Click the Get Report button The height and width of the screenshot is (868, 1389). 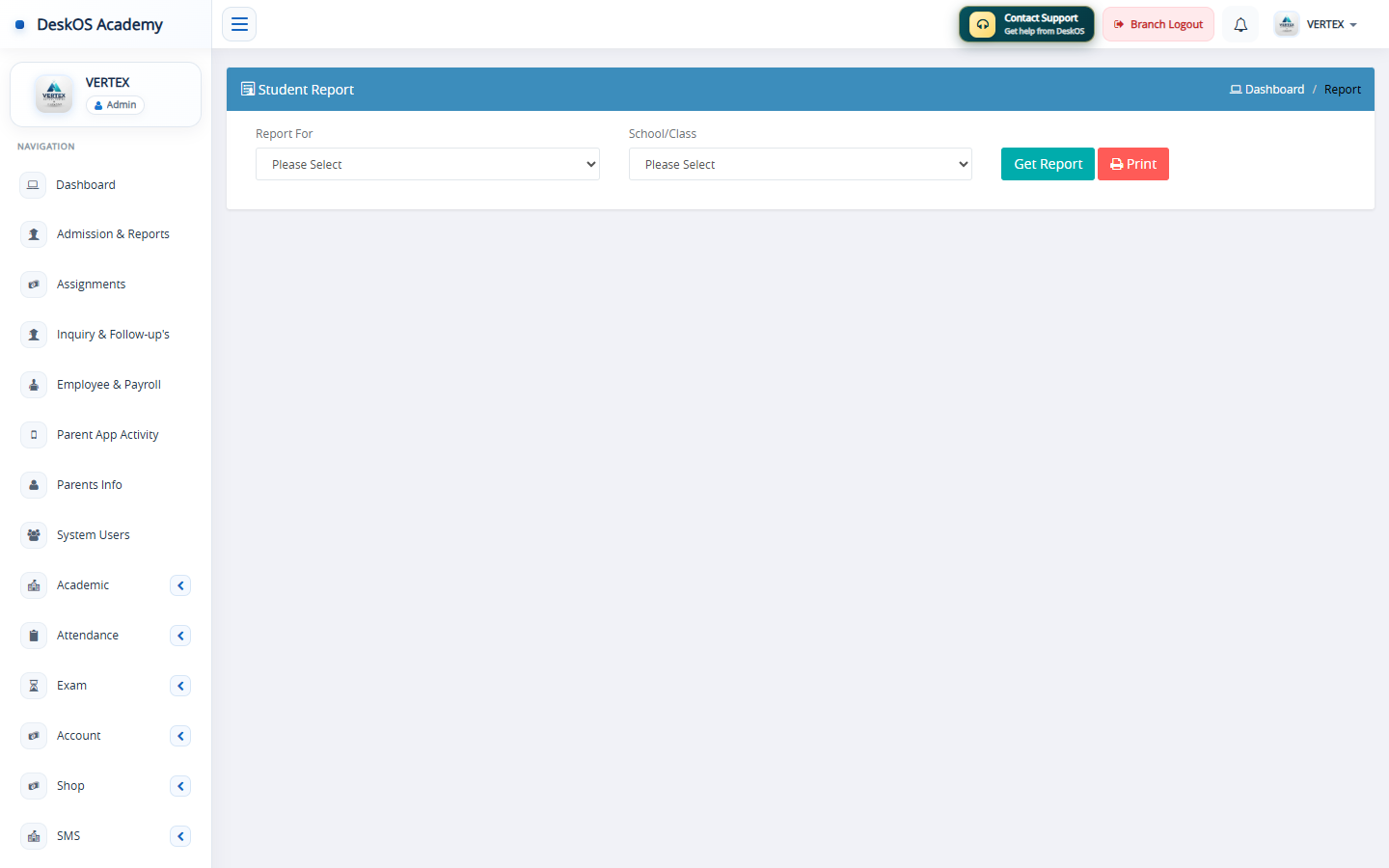(x=1048, y=164)
